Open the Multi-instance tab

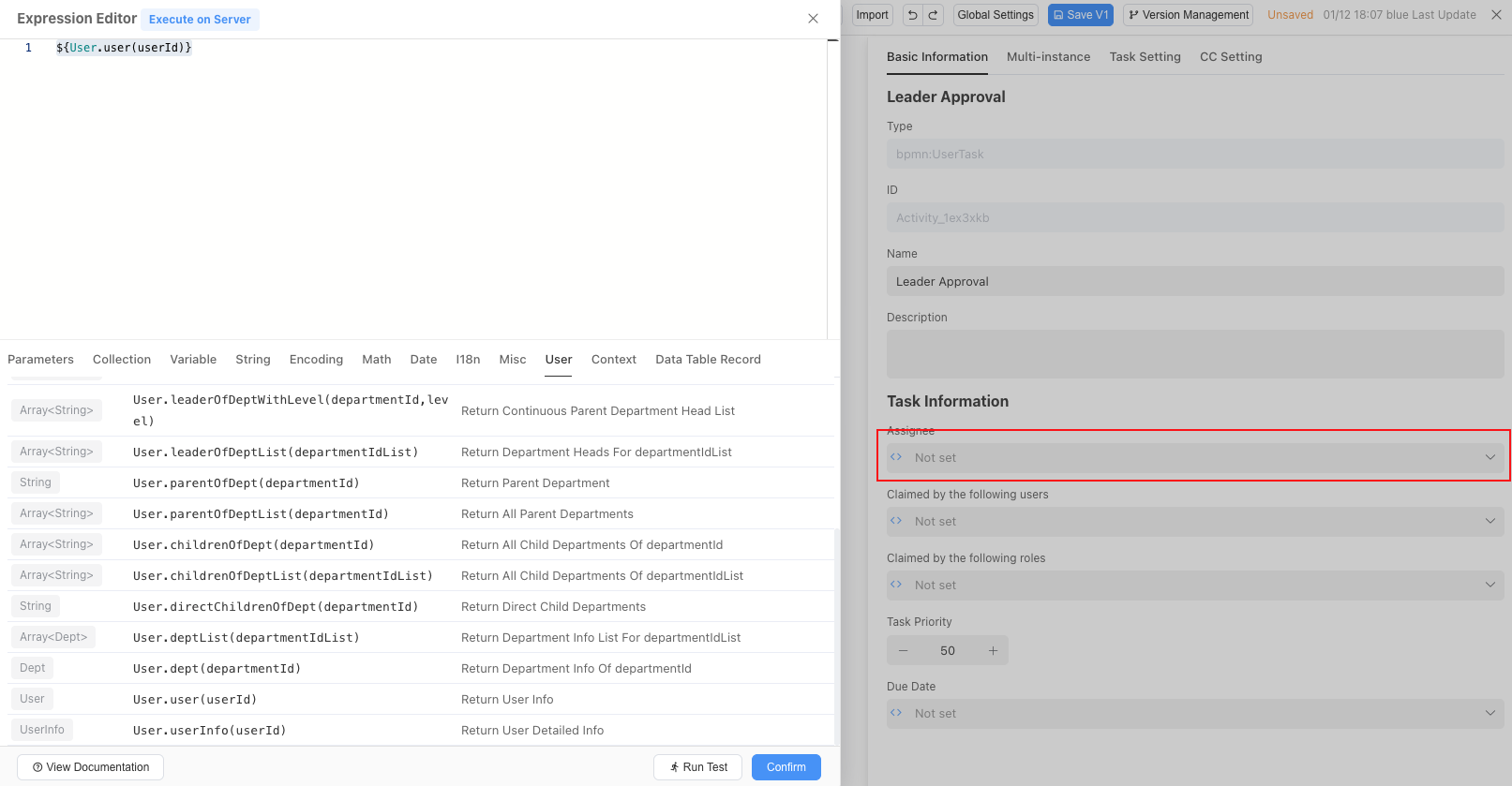click(1048, 57)
